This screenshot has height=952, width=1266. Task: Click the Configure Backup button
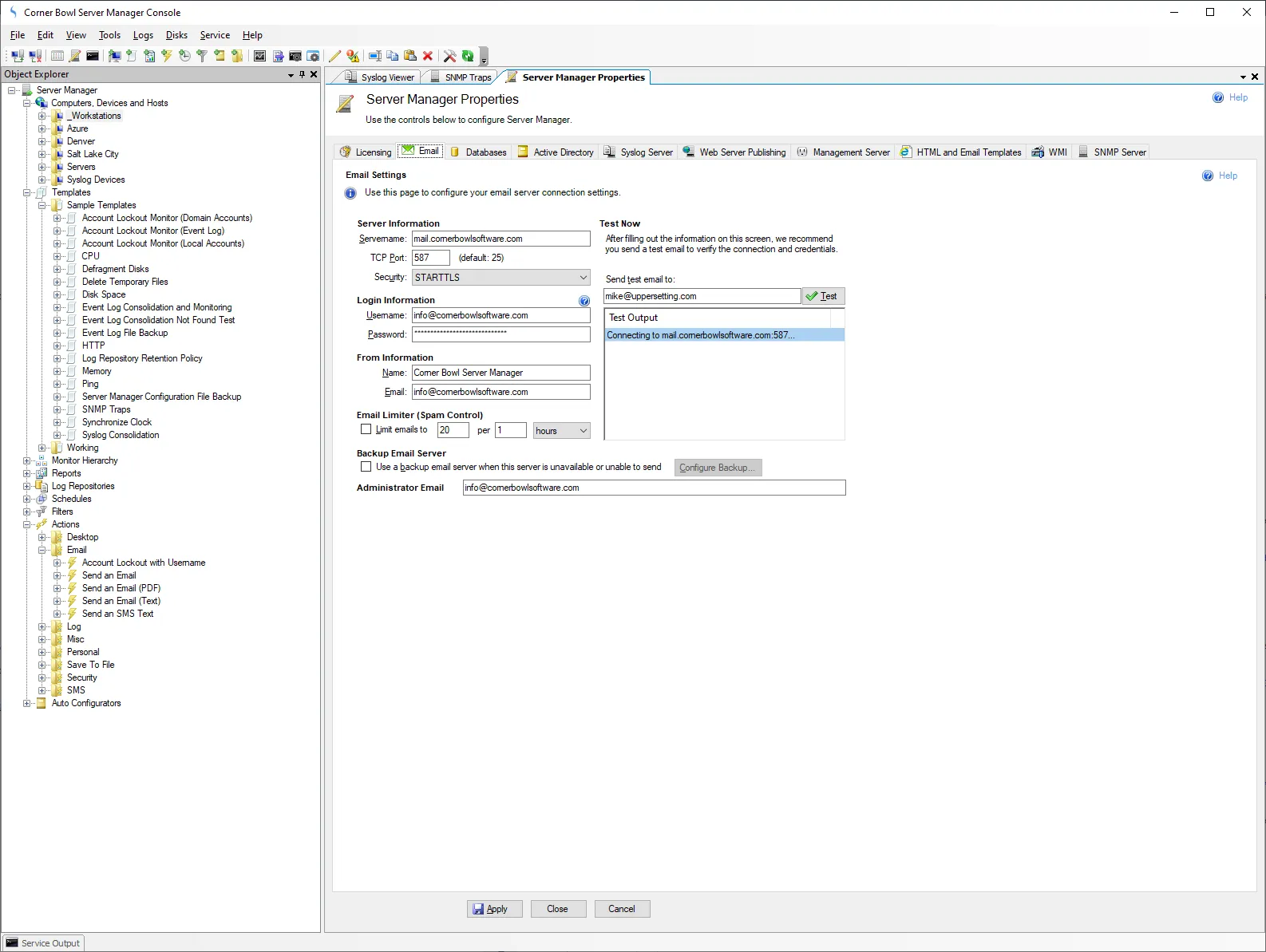718,468
